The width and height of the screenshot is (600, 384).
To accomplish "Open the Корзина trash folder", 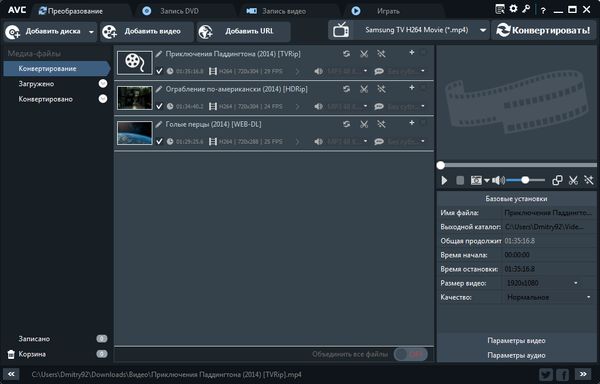I will point(32,354).
